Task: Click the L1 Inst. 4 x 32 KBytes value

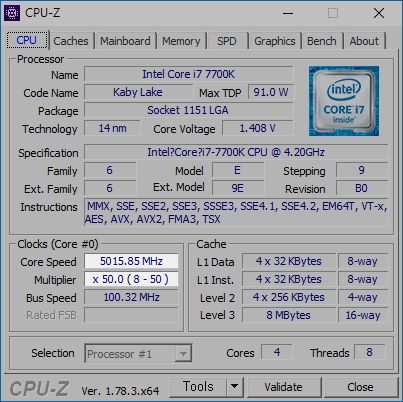Action: 289,279
